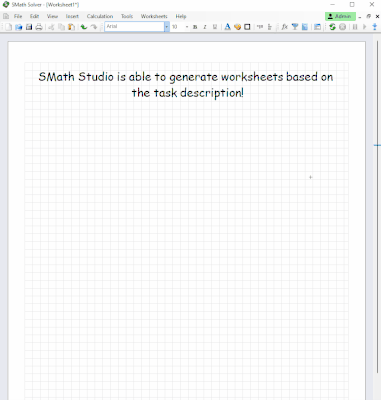
Task: Minimize the inner worksheet window
Action: tap(360, 16)
